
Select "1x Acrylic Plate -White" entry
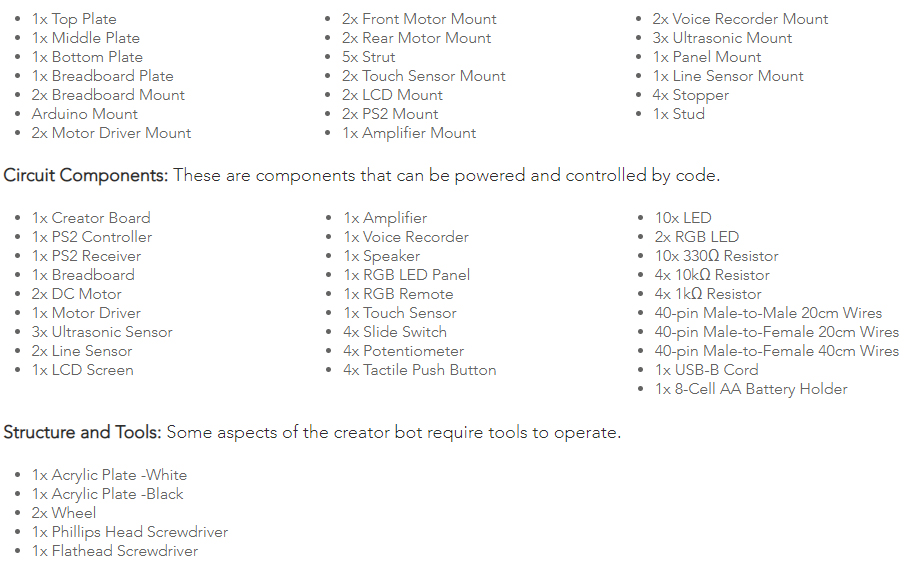(x=109, y=475)
